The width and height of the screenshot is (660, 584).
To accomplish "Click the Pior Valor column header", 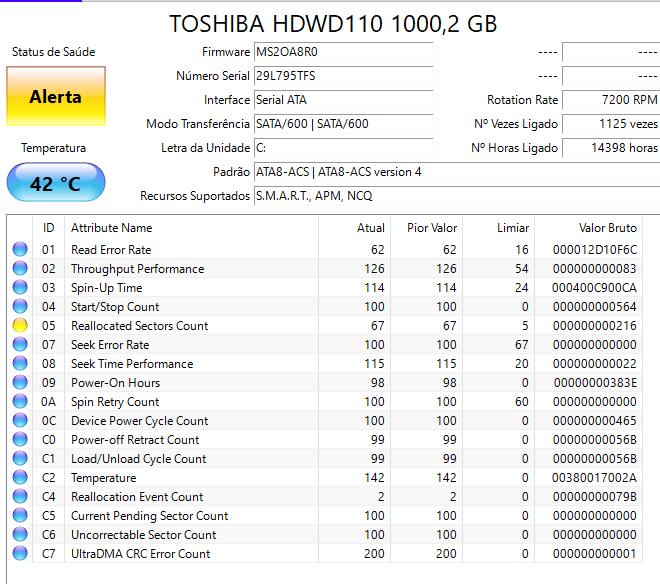I will pos(427,228).
